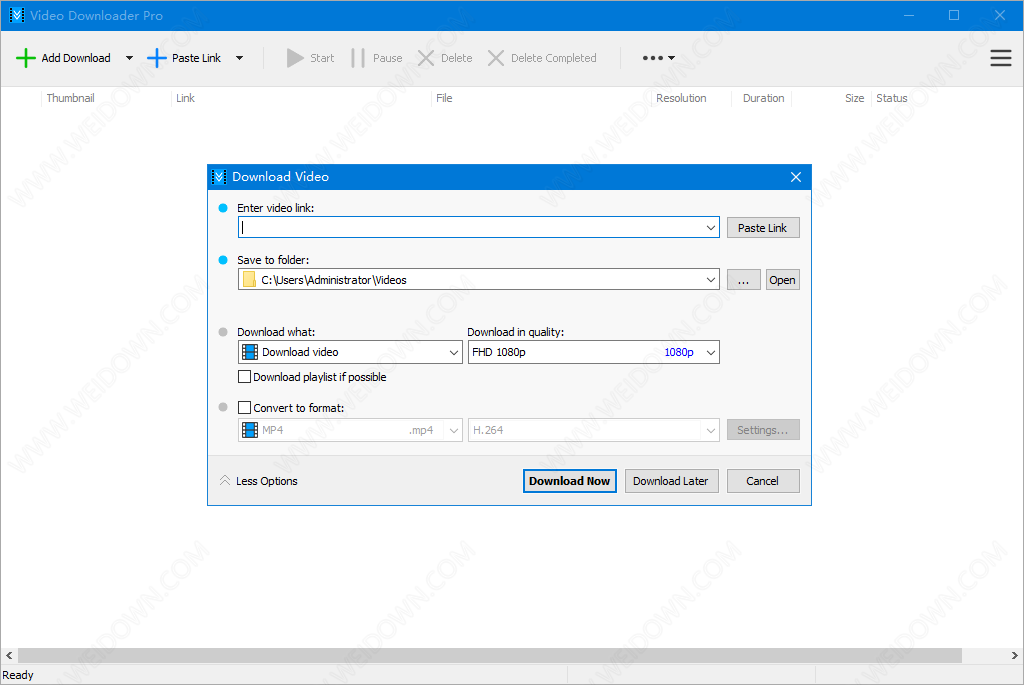Enable the Convert to format checkbox
The image size is (1024, 685).
coord(244,407)
